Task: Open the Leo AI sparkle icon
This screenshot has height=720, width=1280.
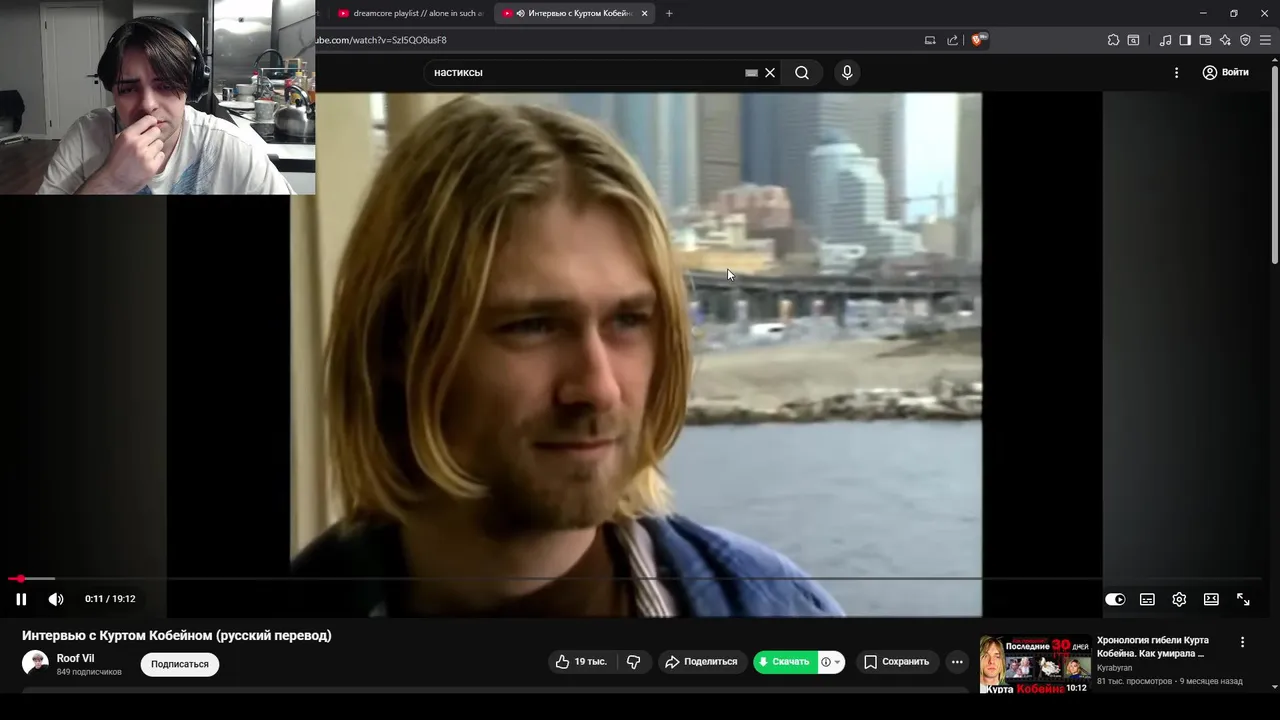Action: [1225, 40]
